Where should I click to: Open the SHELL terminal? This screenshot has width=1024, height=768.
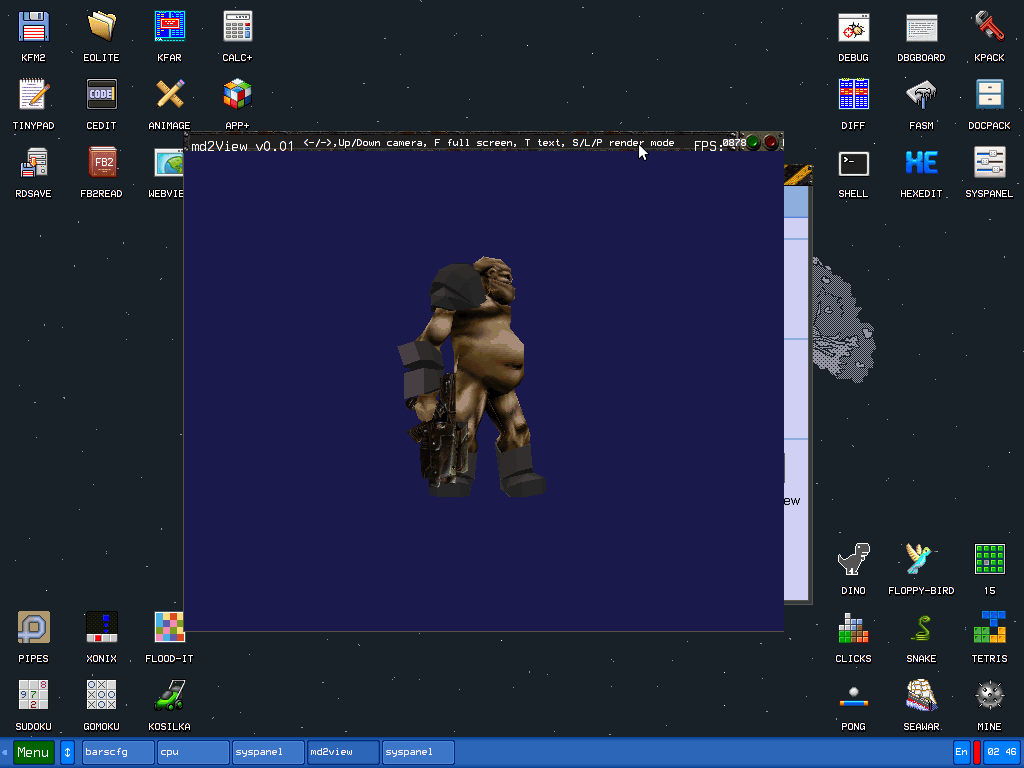click(x=853, y=161)
